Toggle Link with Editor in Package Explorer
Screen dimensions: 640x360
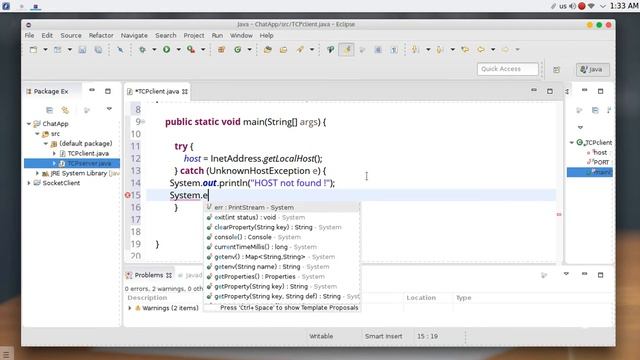point(65,110)
